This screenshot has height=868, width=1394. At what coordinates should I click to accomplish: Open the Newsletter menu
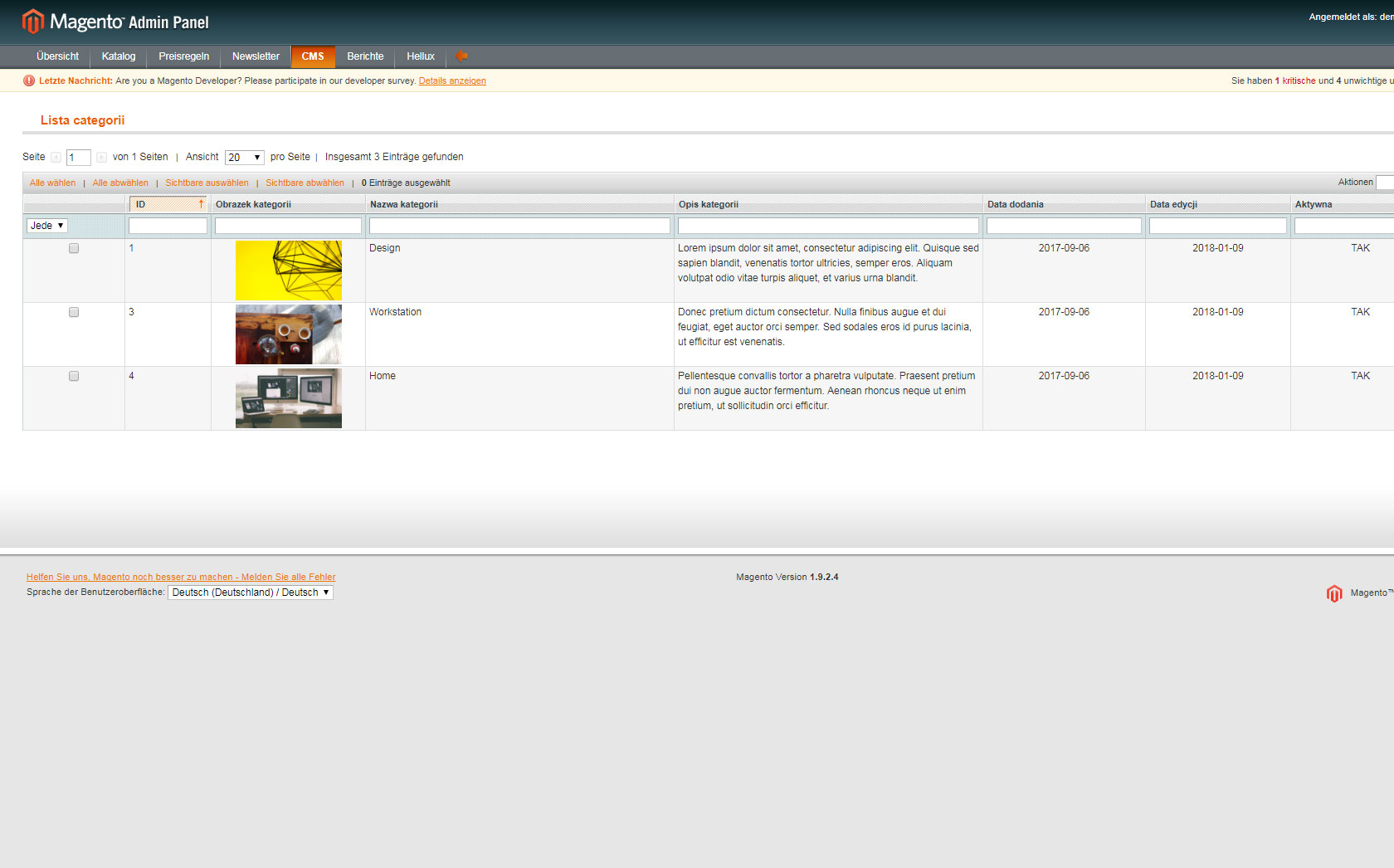coord(256,56)
